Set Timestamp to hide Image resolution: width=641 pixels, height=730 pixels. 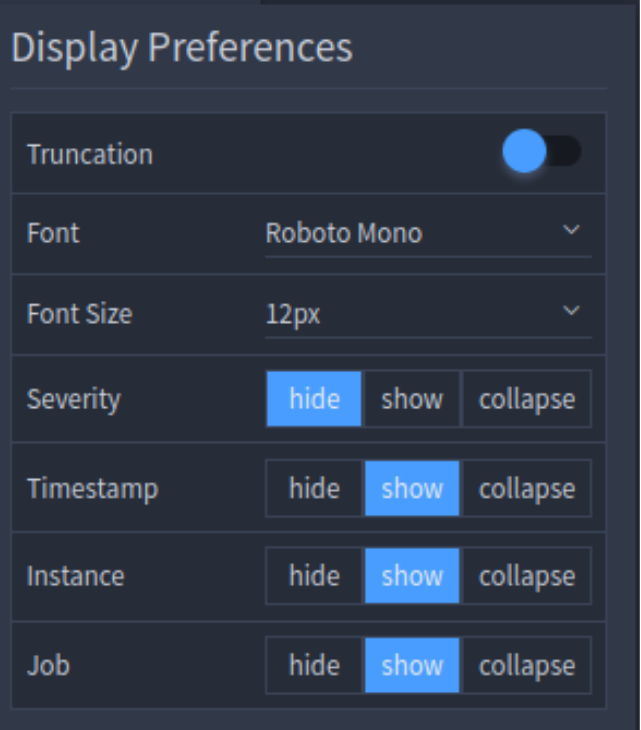[x=314, y=488]
